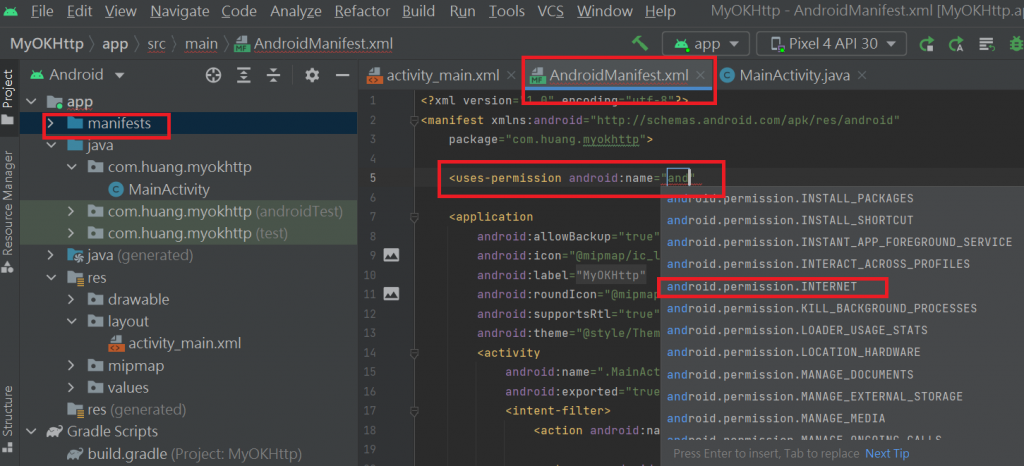Click the gutter image icon on line 11
1024x466 pixels.
tap(391, 294)
